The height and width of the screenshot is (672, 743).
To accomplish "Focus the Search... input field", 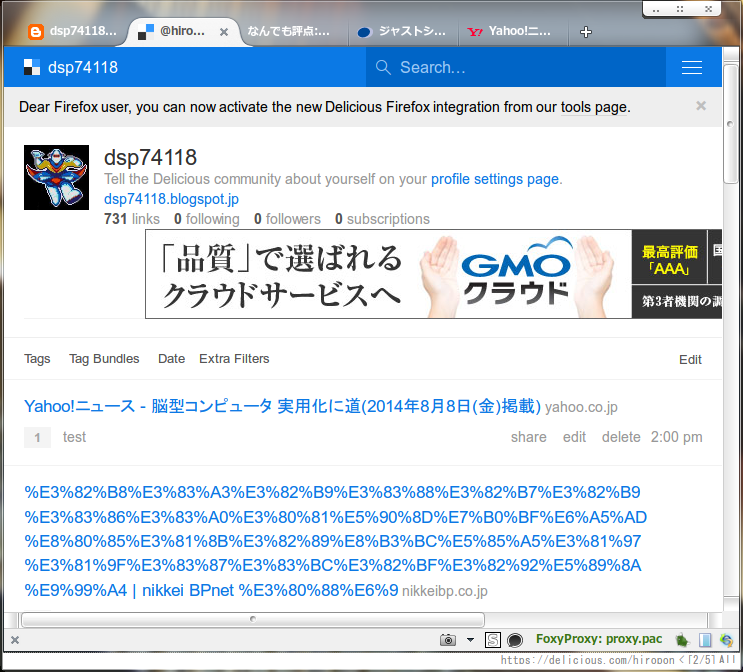I will [x=516, y=67].
